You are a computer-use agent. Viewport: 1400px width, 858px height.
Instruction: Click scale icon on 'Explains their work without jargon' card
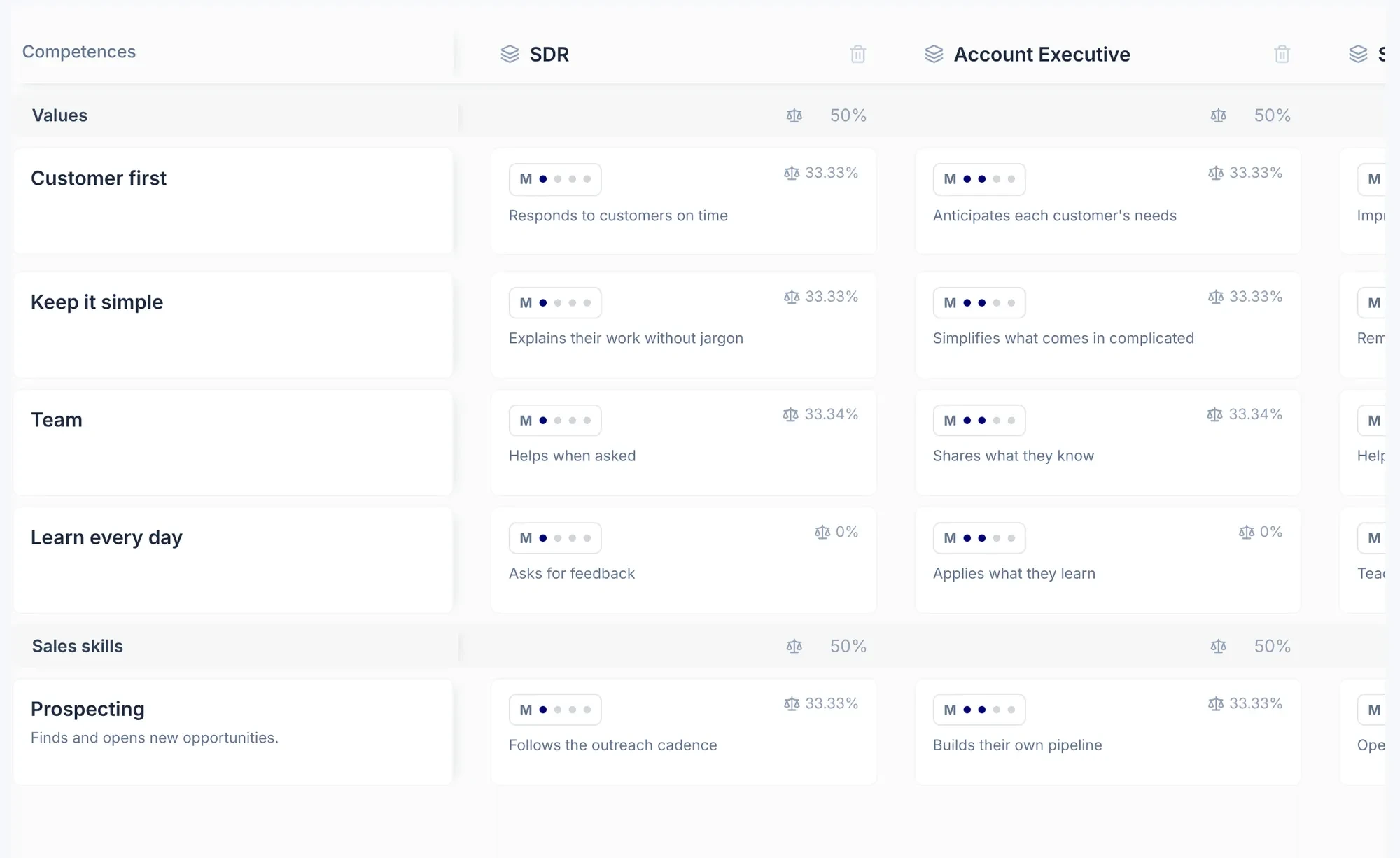(792, 297)
